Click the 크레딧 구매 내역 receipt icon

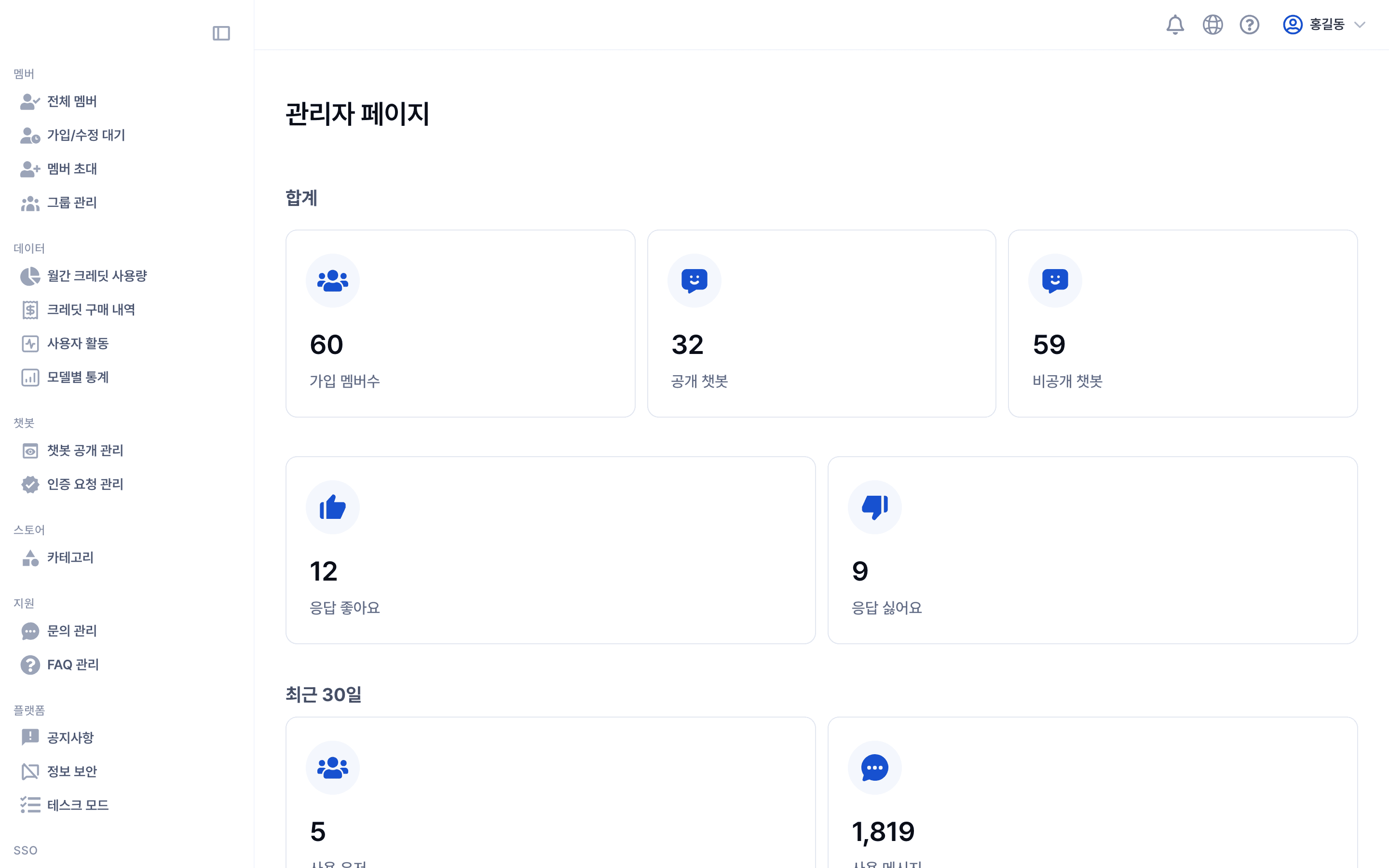click(x=30, y=310)
